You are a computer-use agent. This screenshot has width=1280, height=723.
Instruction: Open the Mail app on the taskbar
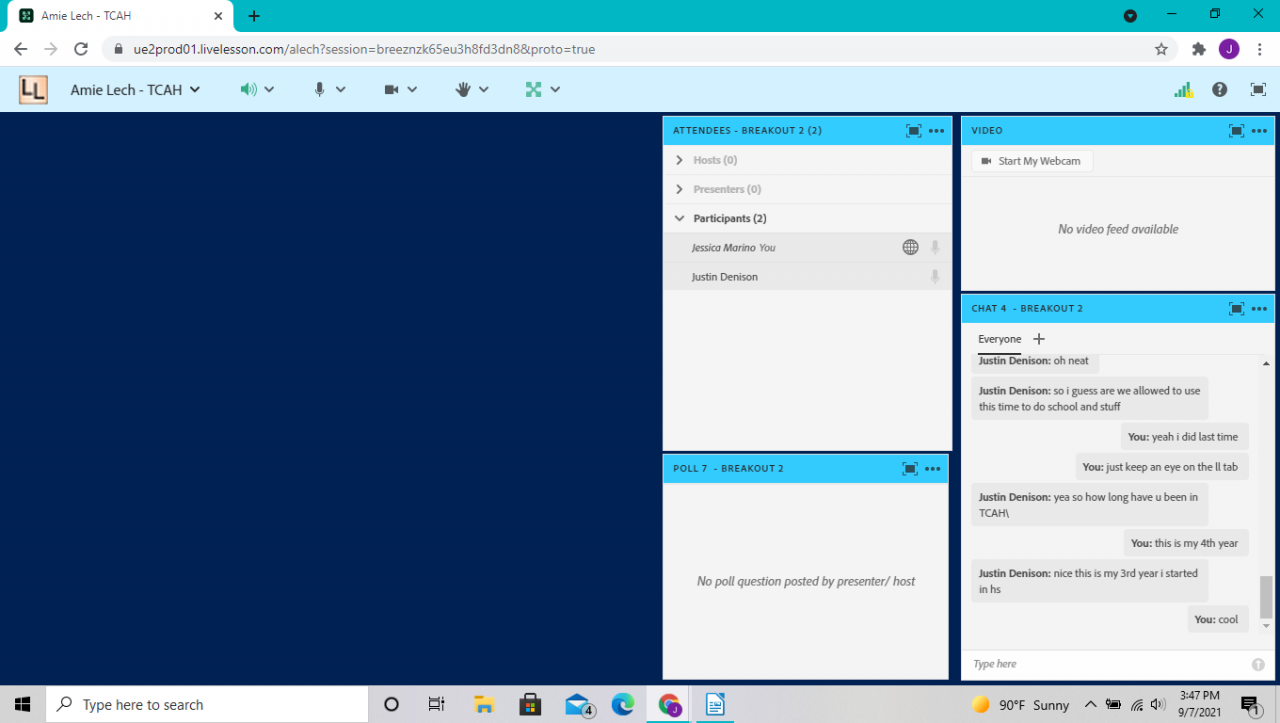tap(579, 704)
